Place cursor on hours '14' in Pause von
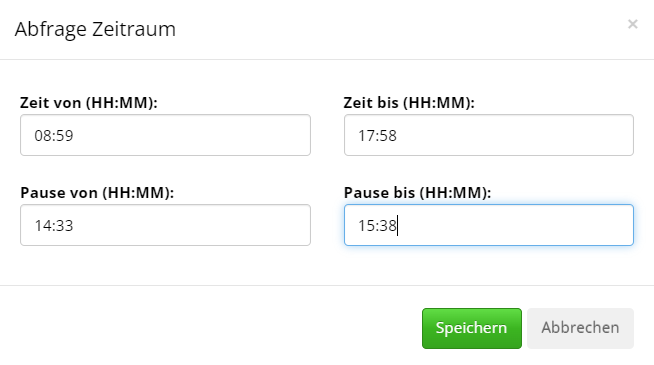Screen dimensions: 654x365 [42, 226]
